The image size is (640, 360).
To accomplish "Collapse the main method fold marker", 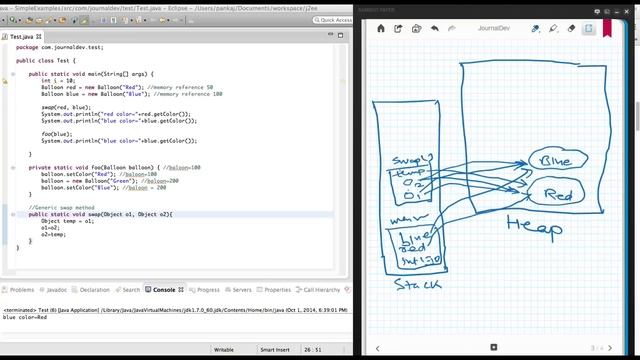I will [x=13, y=74].
